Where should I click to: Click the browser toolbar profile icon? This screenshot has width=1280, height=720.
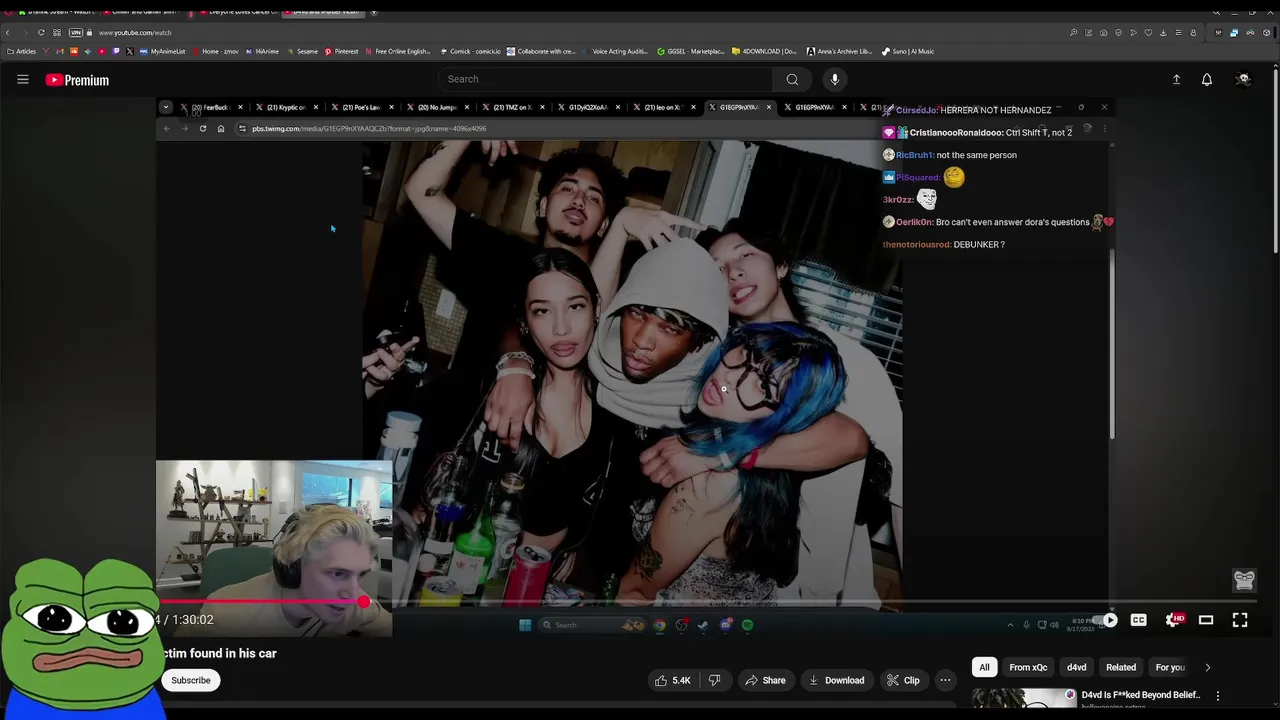click(x=1193, y=33)
